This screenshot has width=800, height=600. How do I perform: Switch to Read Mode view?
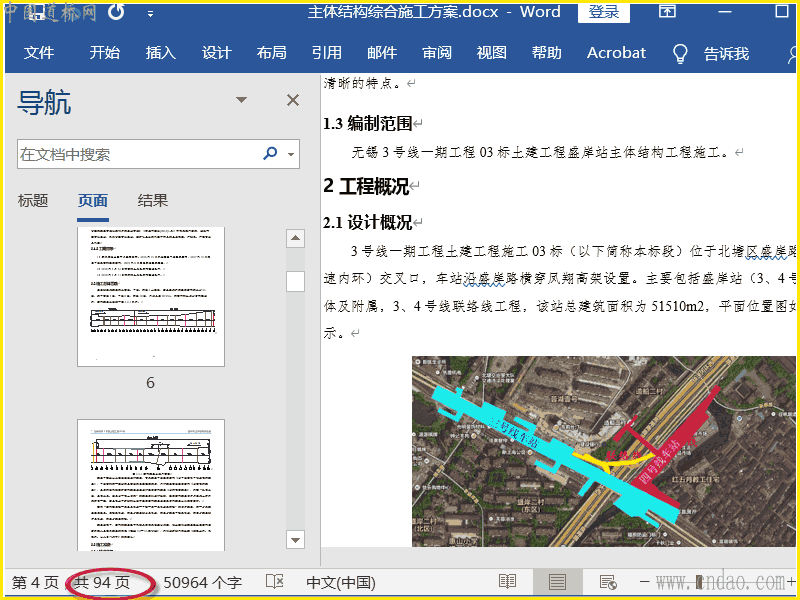click(508, 582)
